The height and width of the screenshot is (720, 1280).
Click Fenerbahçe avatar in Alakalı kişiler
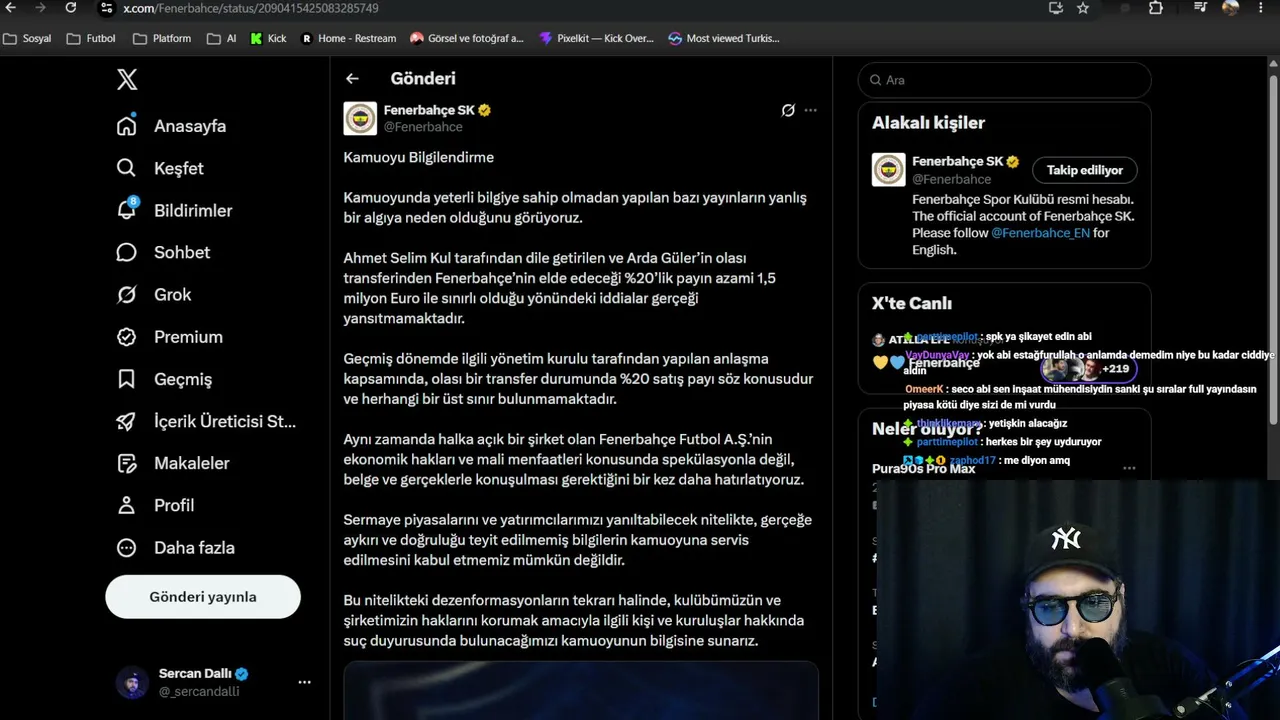click(x=889, y=170)
